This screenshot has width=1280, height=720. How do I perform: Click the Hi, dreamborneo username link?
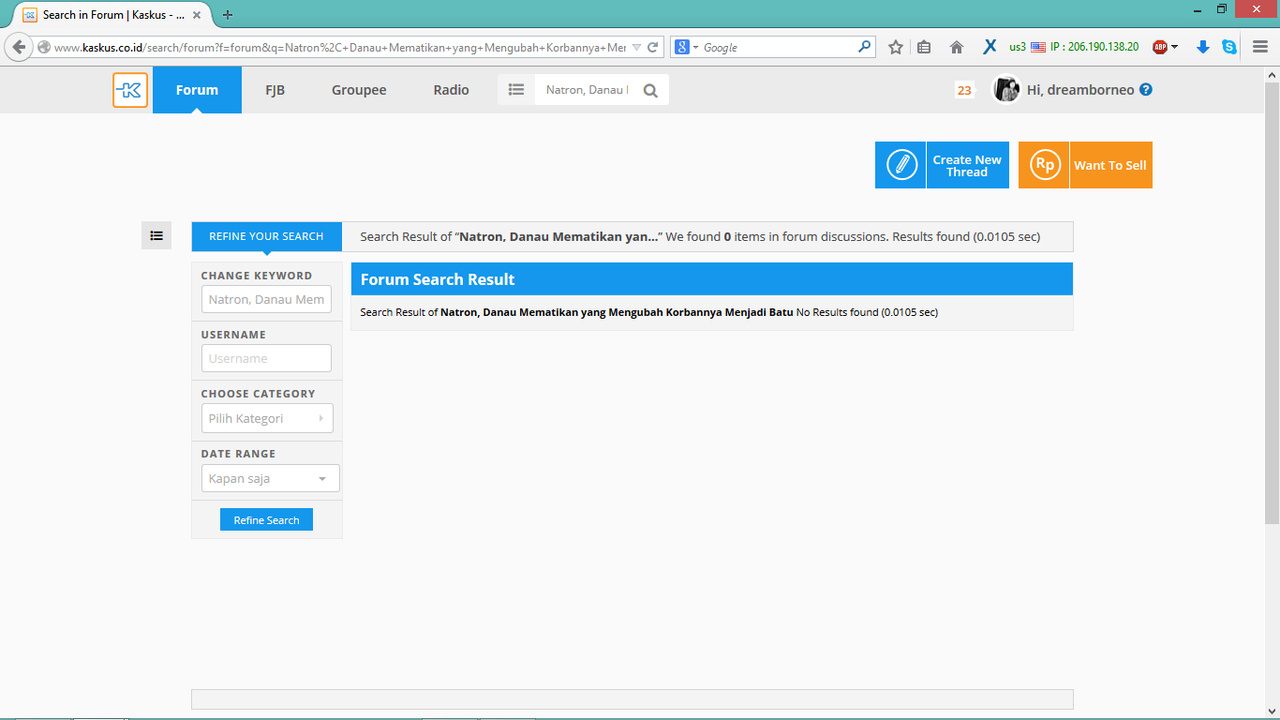tap(1081, 90)
